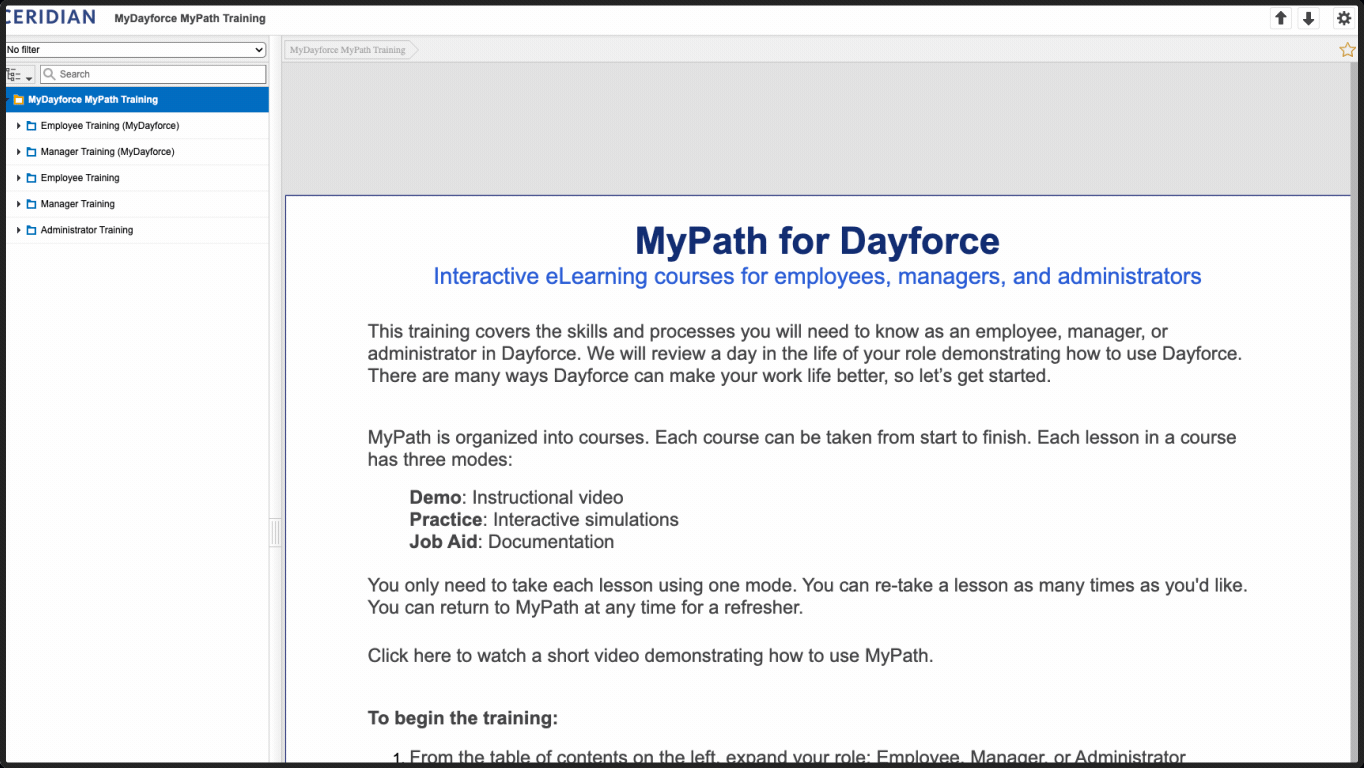Open the No filter dropdown
The image size is (1364, 768).
[x=136, y=50]
